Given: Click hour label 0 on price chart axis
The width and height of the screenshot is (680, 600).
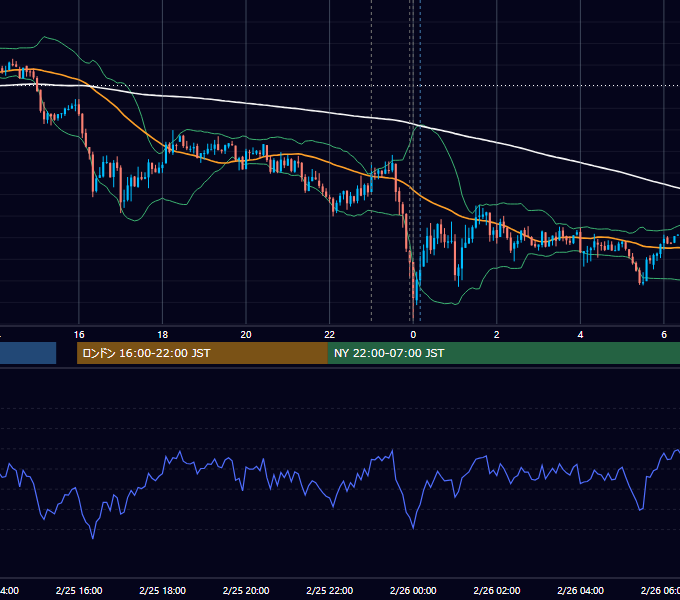Looking at the screenshot, I should click(413, 335).
